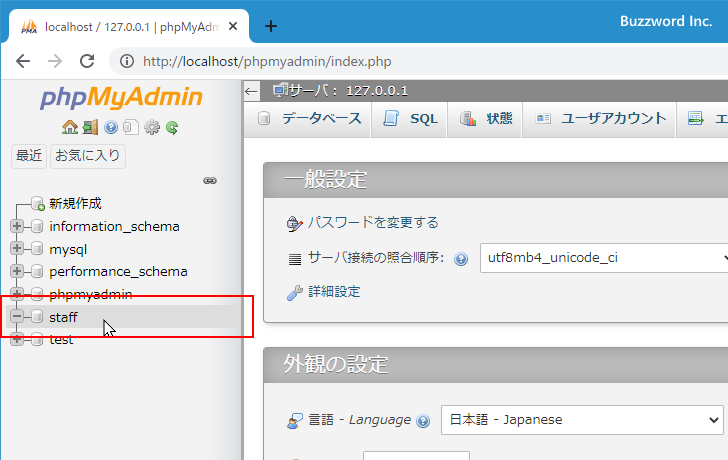
Task: Open the データベース tab
Action: 308,119
